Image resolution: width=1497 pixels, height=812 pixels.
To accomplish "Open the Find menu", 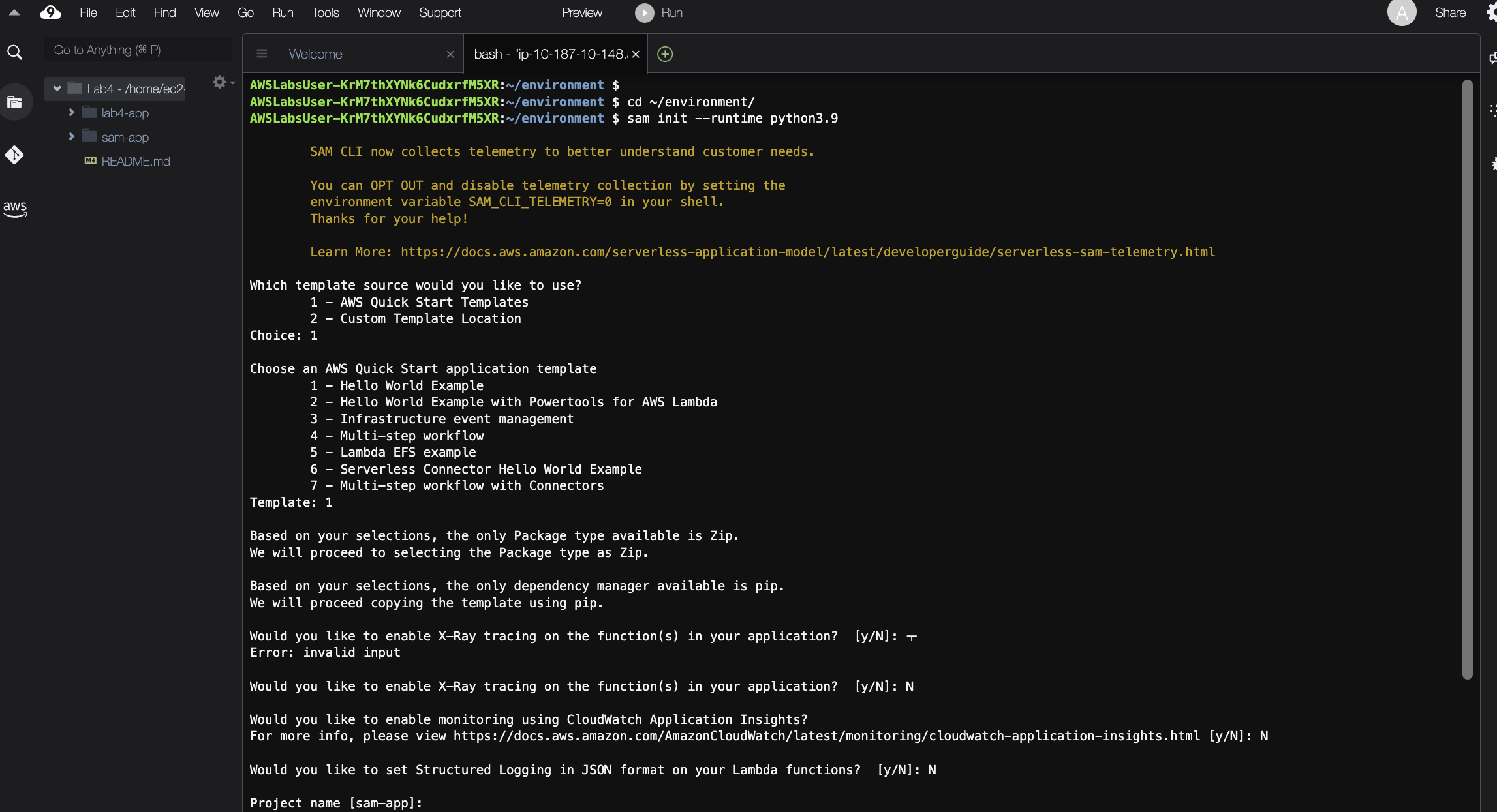I will (x=164, y=12).
